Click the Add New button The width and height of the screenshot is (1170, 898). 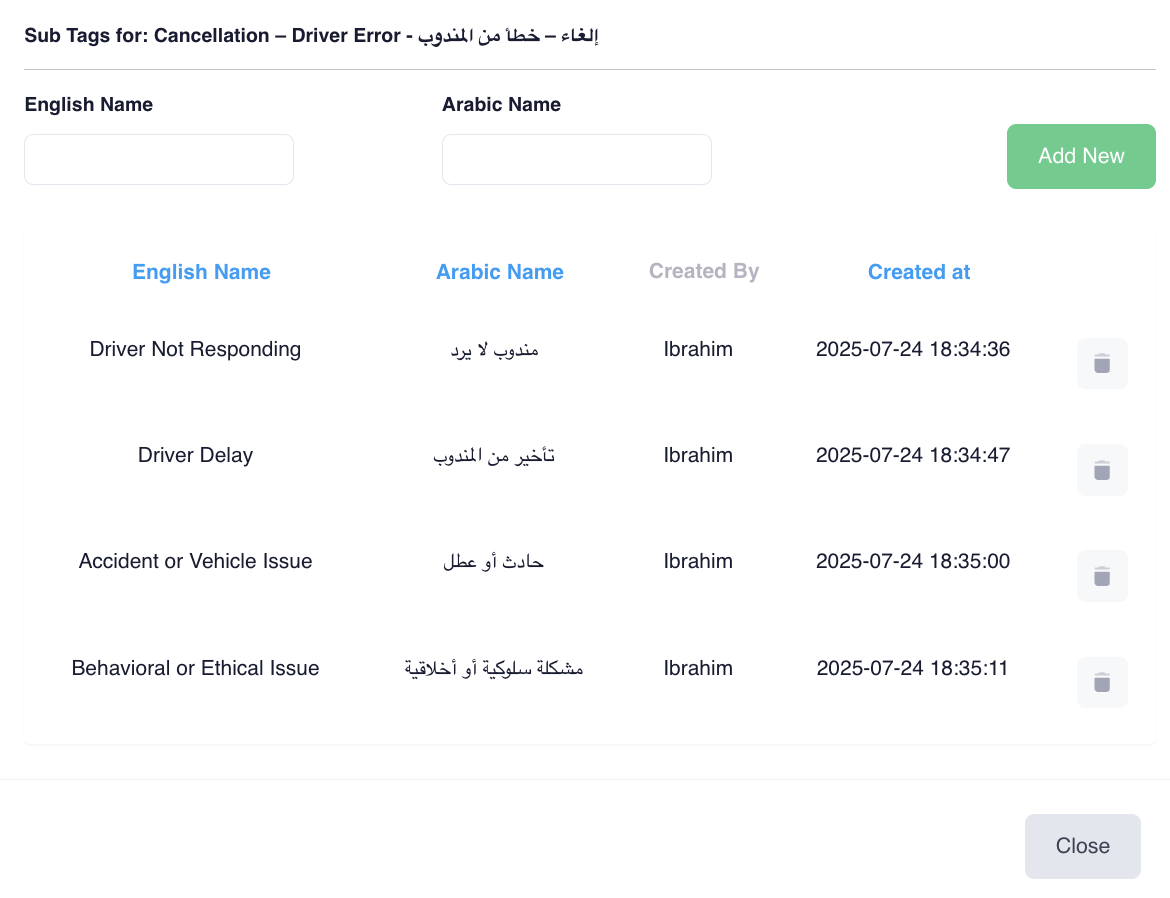point(1080,156)
